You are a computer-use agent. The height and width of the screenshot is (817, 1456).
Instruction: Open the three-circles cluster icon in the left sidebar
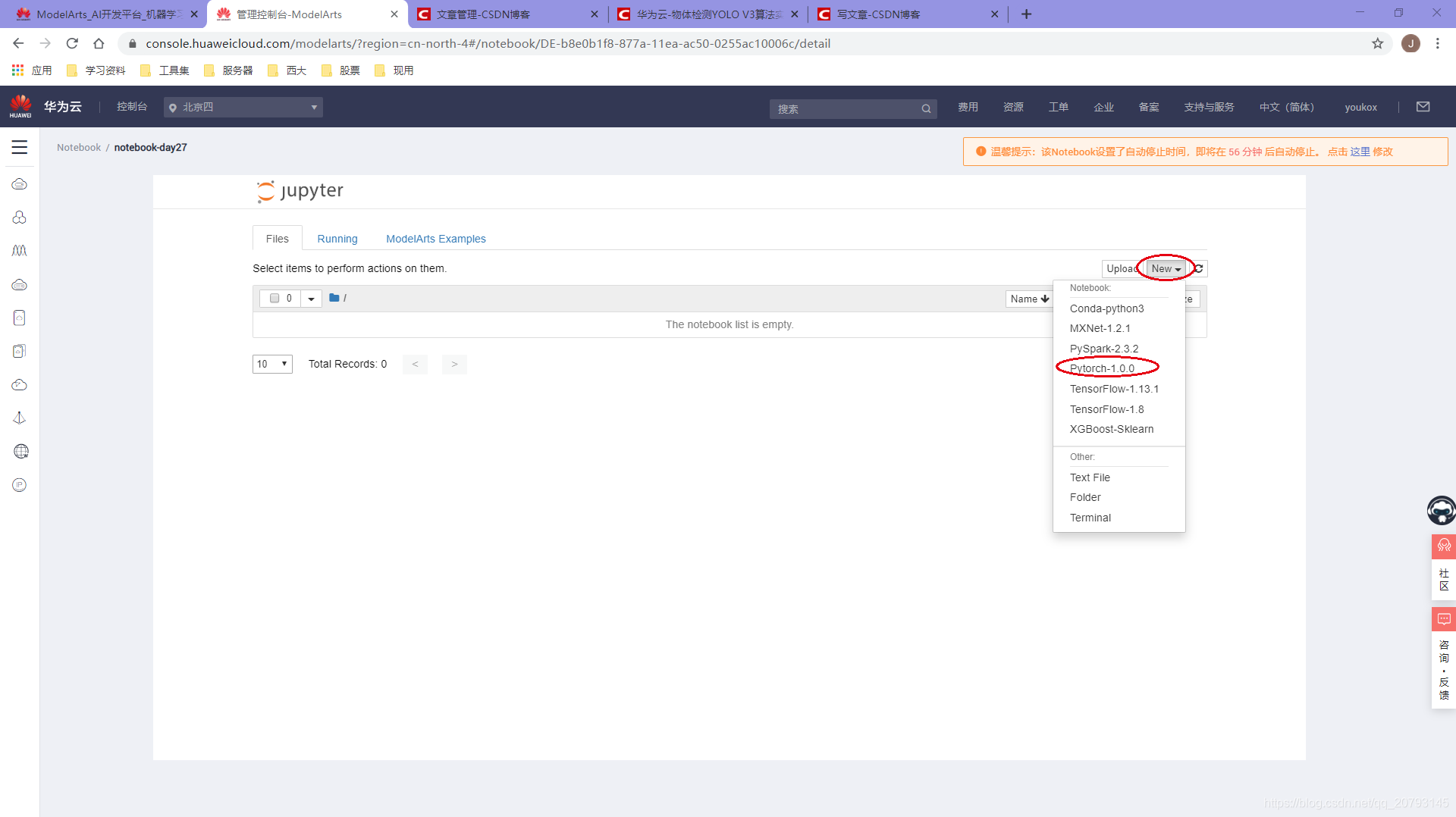(20, 218)
